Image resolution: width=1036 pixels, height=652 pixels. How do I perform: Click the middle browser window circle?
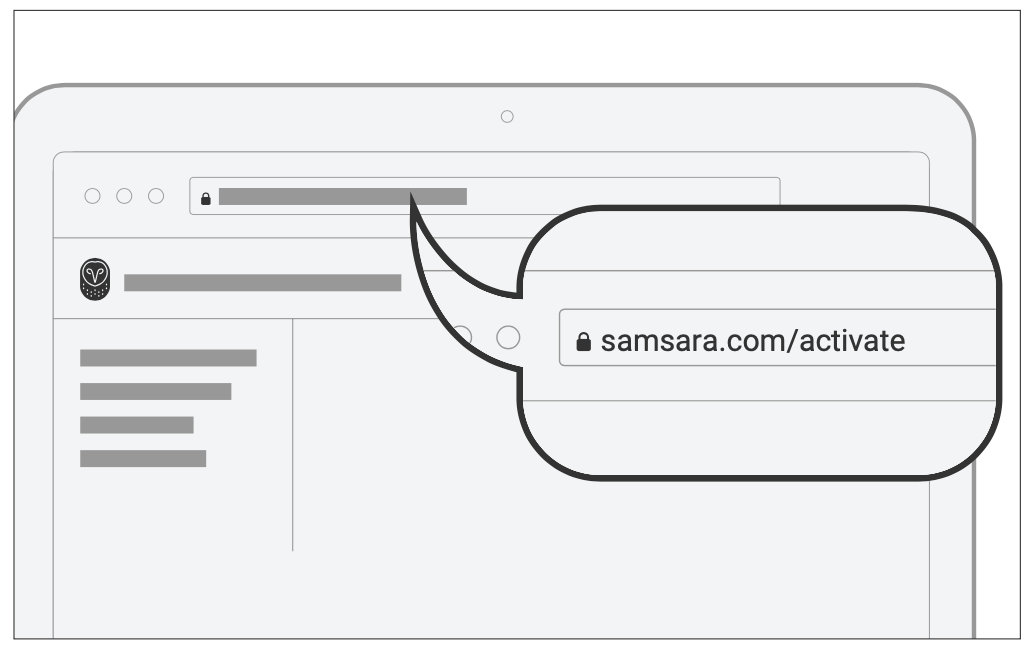[124, 196]
